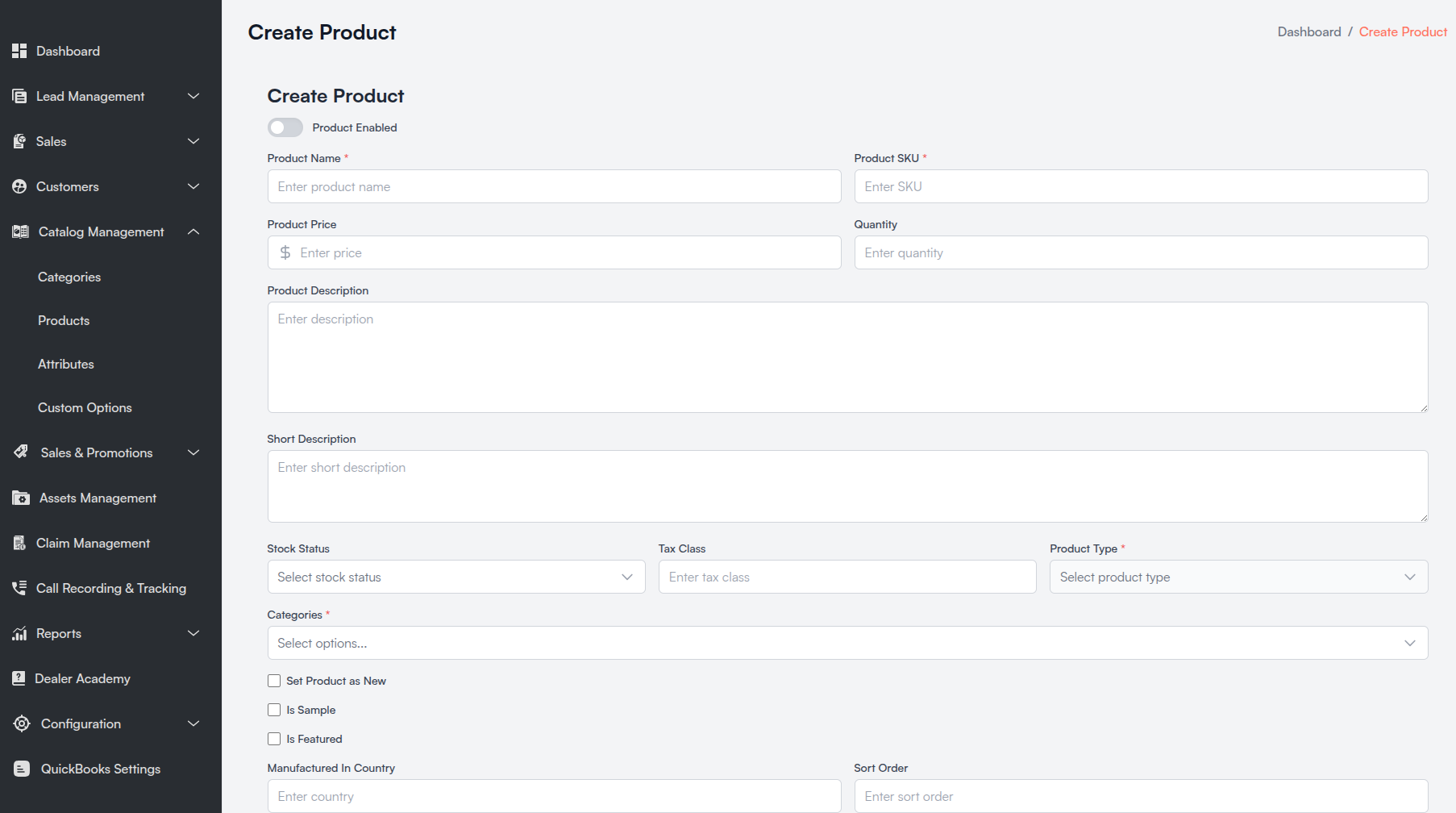
Task: Open the Categories select options dropdown
Action: [x=847, y=643]
